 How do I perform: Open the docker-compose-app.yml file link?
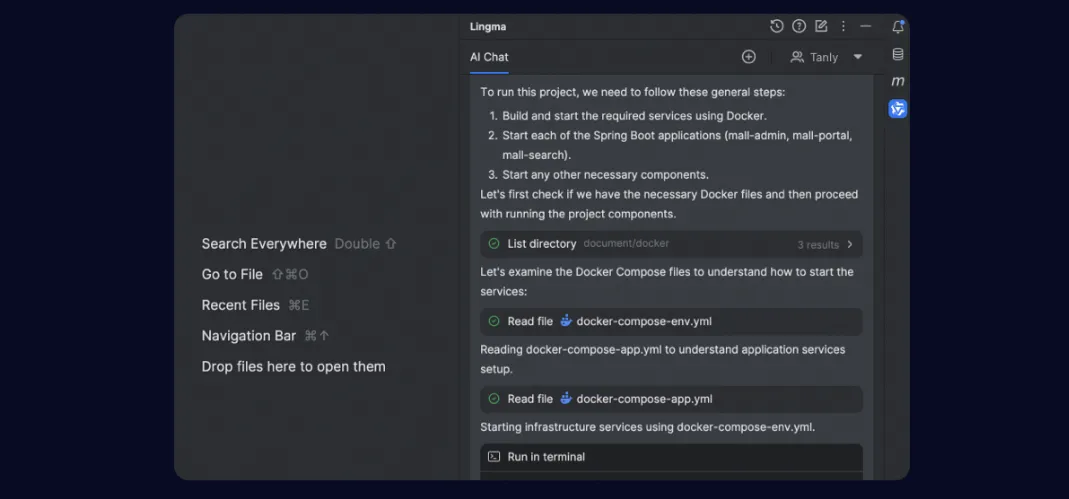tap(644, 399)
